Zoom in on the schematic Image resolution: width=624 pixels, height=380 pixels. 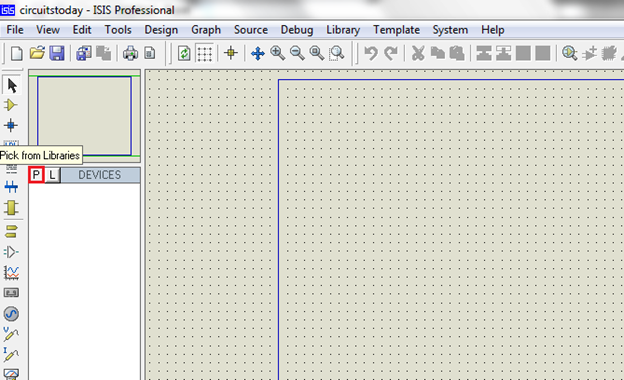tap(277, 53)
